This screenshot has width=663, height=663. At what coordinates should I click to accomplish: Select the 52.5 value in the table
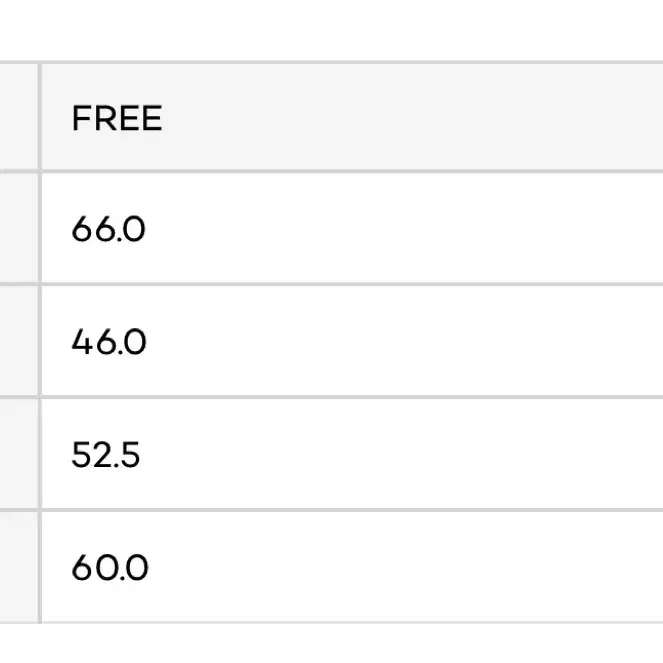[x=106, y=455]
